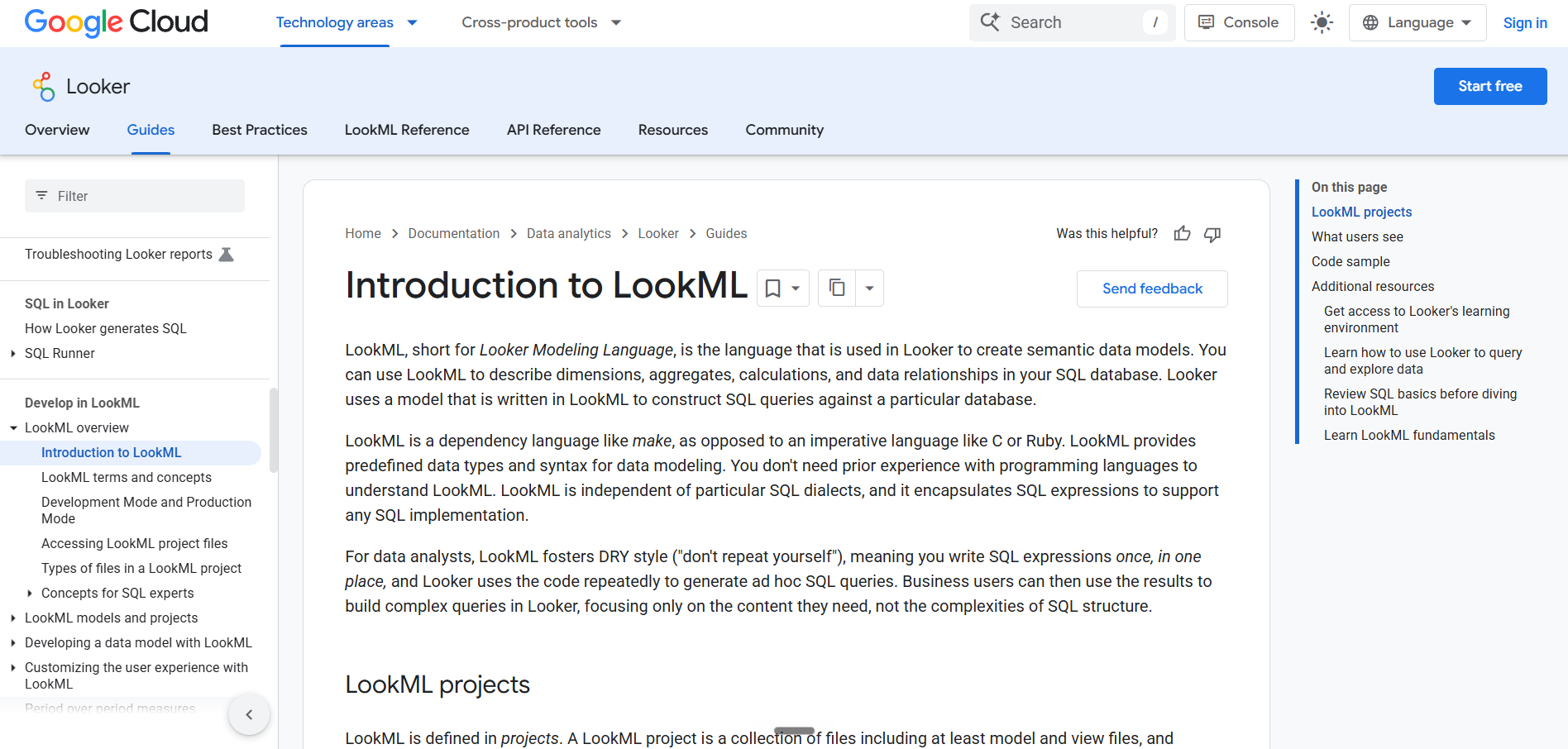
Task: Click the bookmark icon next to title
Action: (x=772, y=289)
